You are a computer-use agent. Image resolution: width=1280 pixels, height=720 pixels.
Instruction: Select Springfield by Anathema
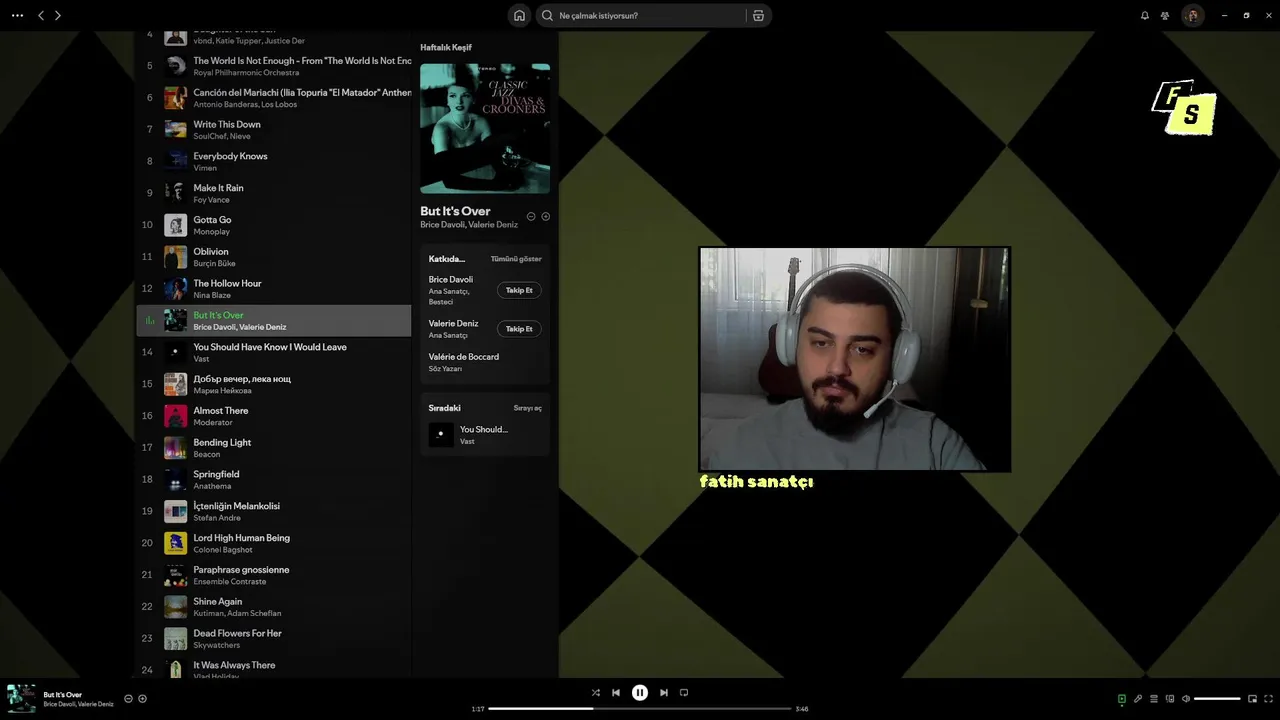pyautogui.click(x=273, y=480)
